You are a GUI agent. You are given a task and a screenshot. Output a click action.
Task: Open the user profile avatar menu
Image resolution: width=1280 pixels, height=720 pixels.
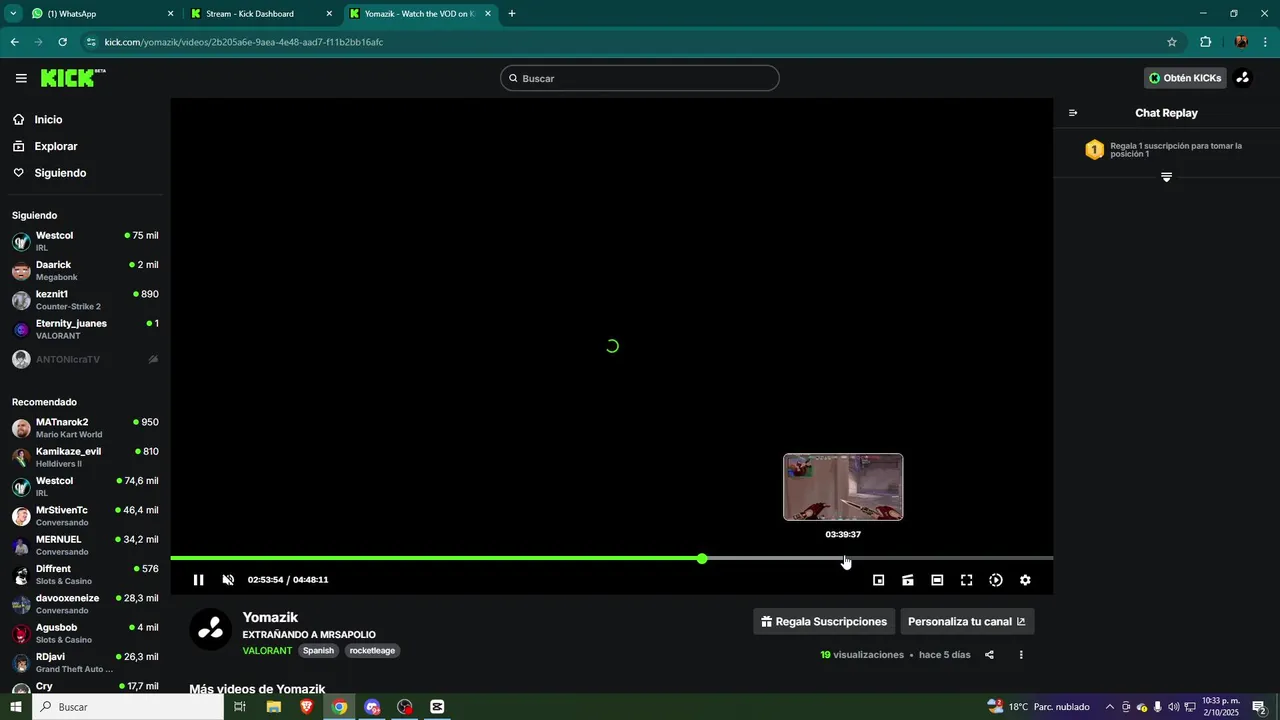pyautogui.click(x=1242, y=78)
